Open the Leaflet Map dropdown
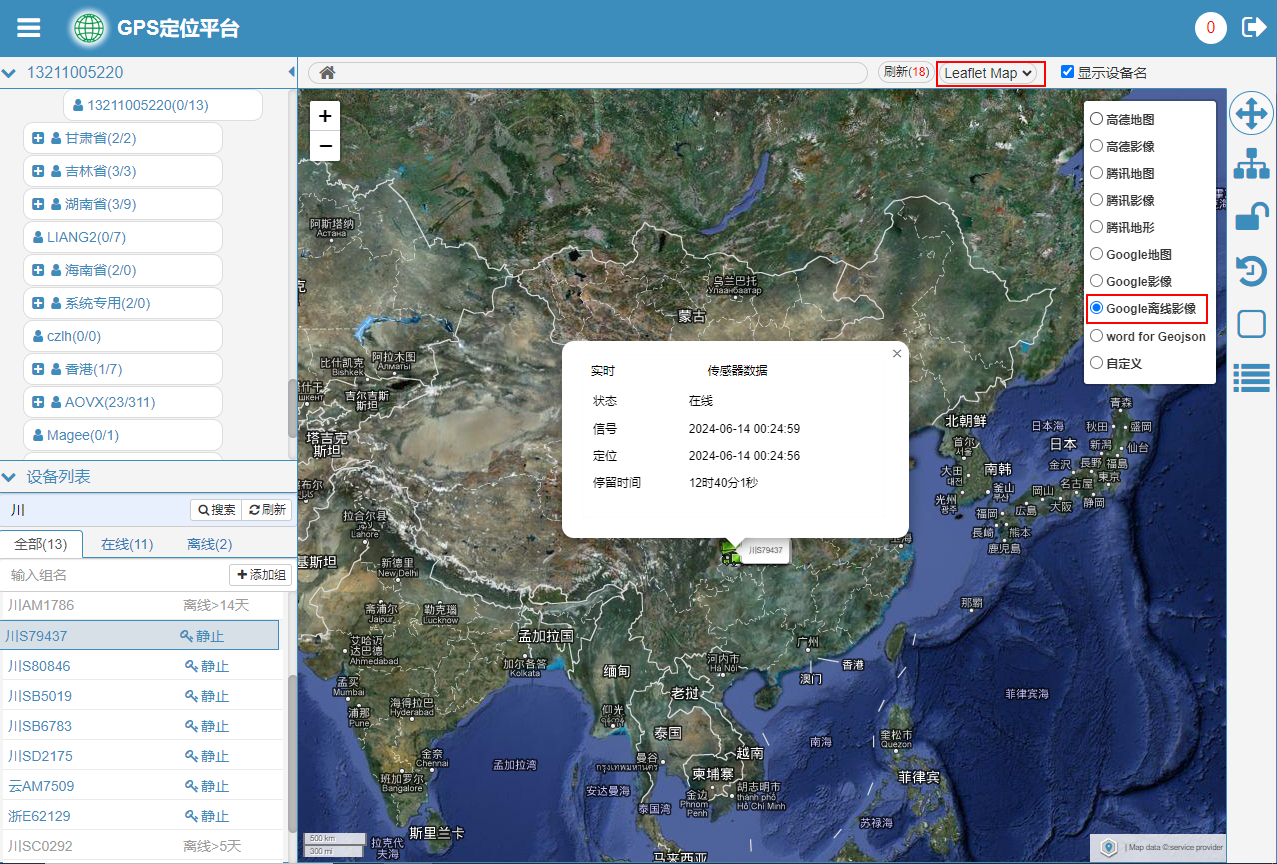 click(x=989, y=73)
